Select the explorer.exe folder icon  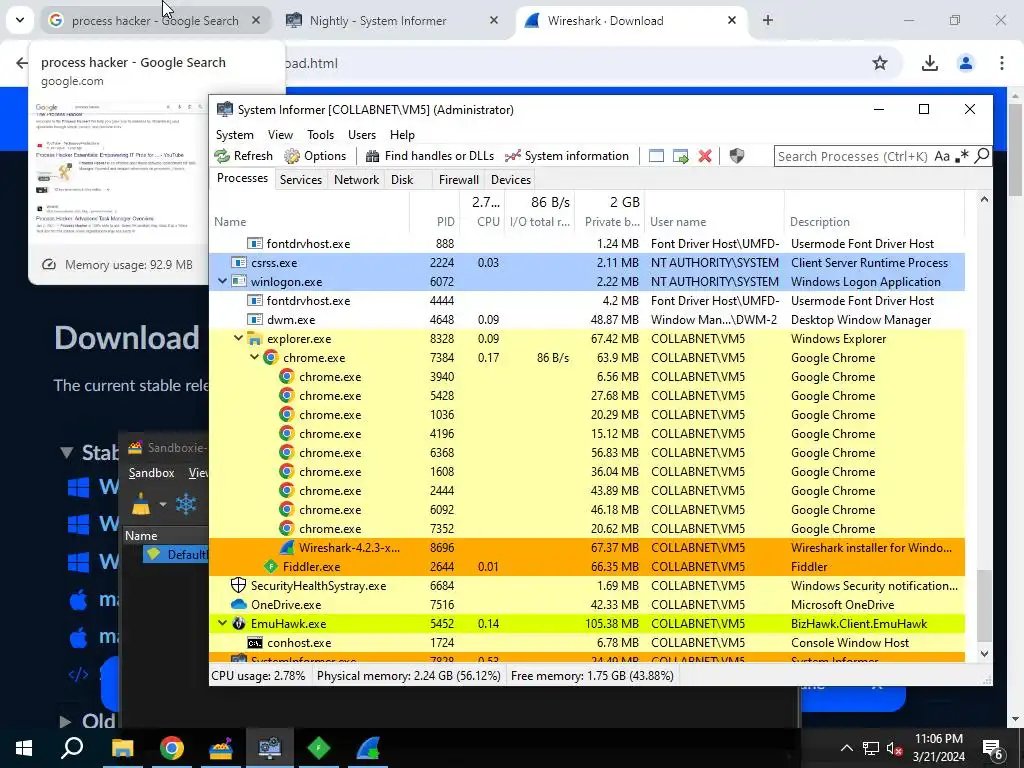[255, 338]
